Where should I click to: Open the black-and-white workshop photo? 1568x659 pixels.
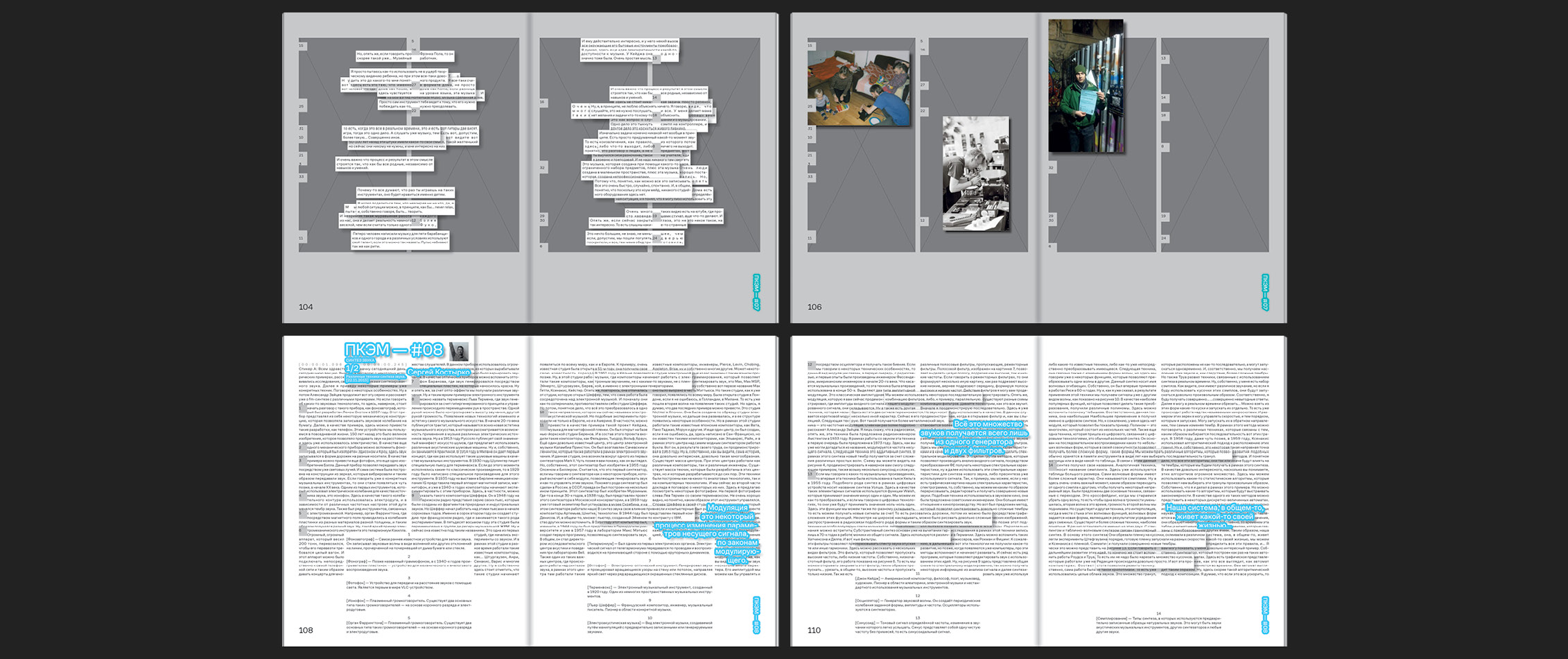pos(975,173)
